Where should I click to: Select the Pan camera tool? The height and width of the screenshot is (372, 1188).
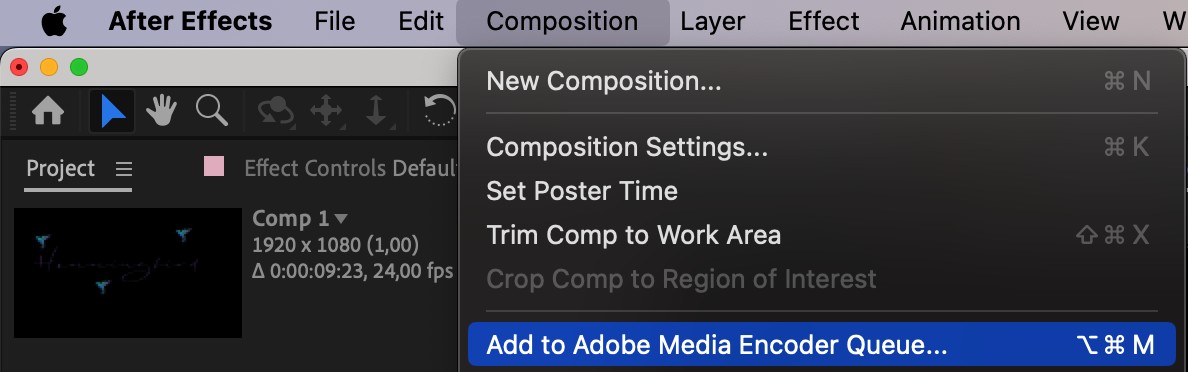[x=326, y=111]
